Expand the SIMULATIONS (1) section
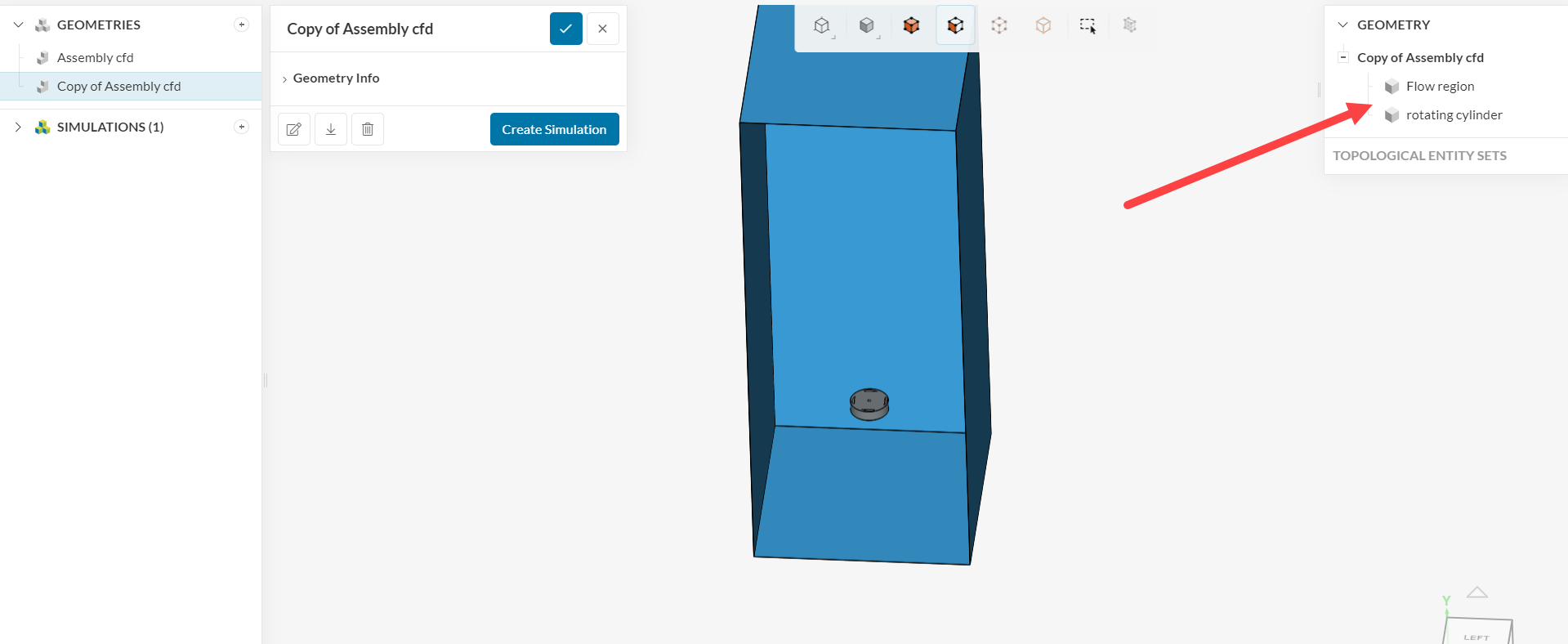Viewport: 1568px width, 644px height. (x=18, y=127)
